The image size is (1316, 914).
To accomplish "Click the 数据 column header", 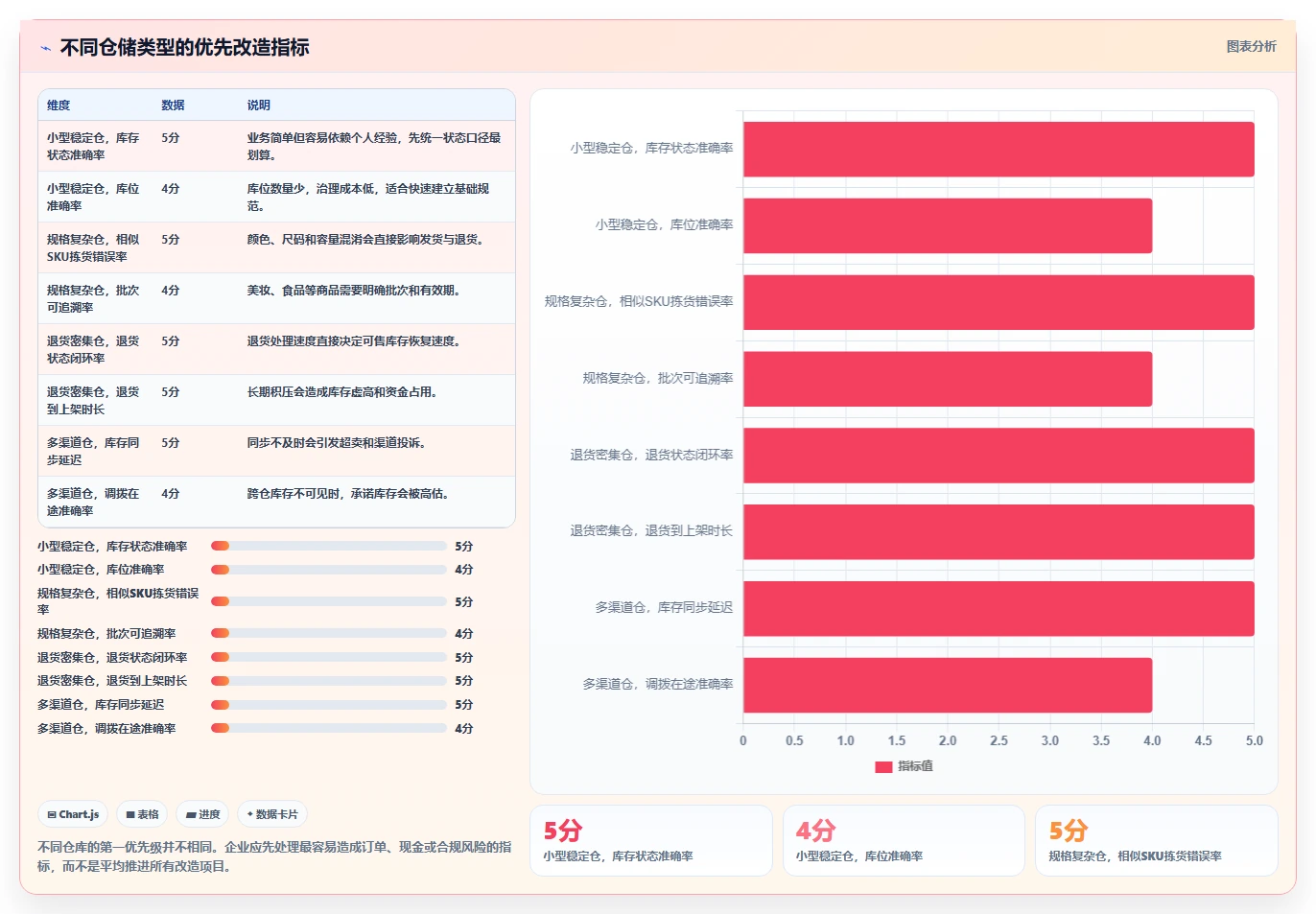I will (173, 105).
